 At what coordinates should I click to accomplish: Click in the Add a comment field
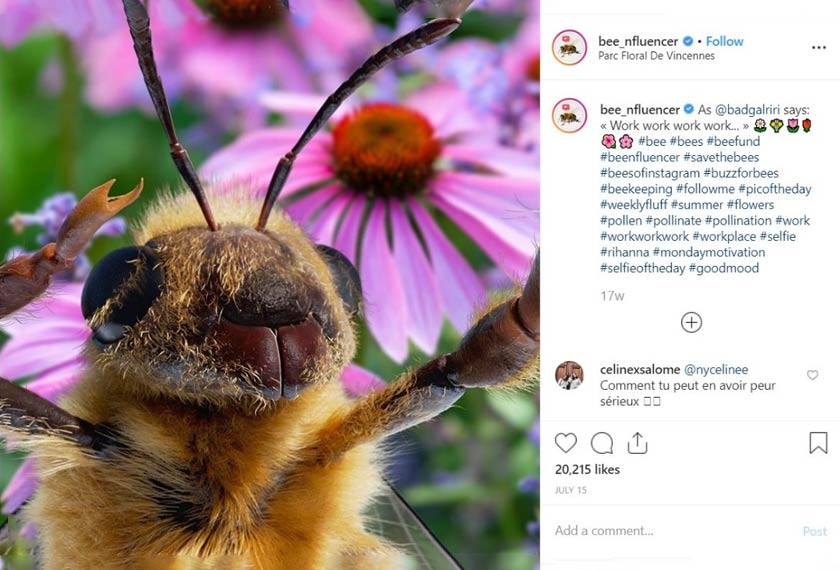pos(670,531)
